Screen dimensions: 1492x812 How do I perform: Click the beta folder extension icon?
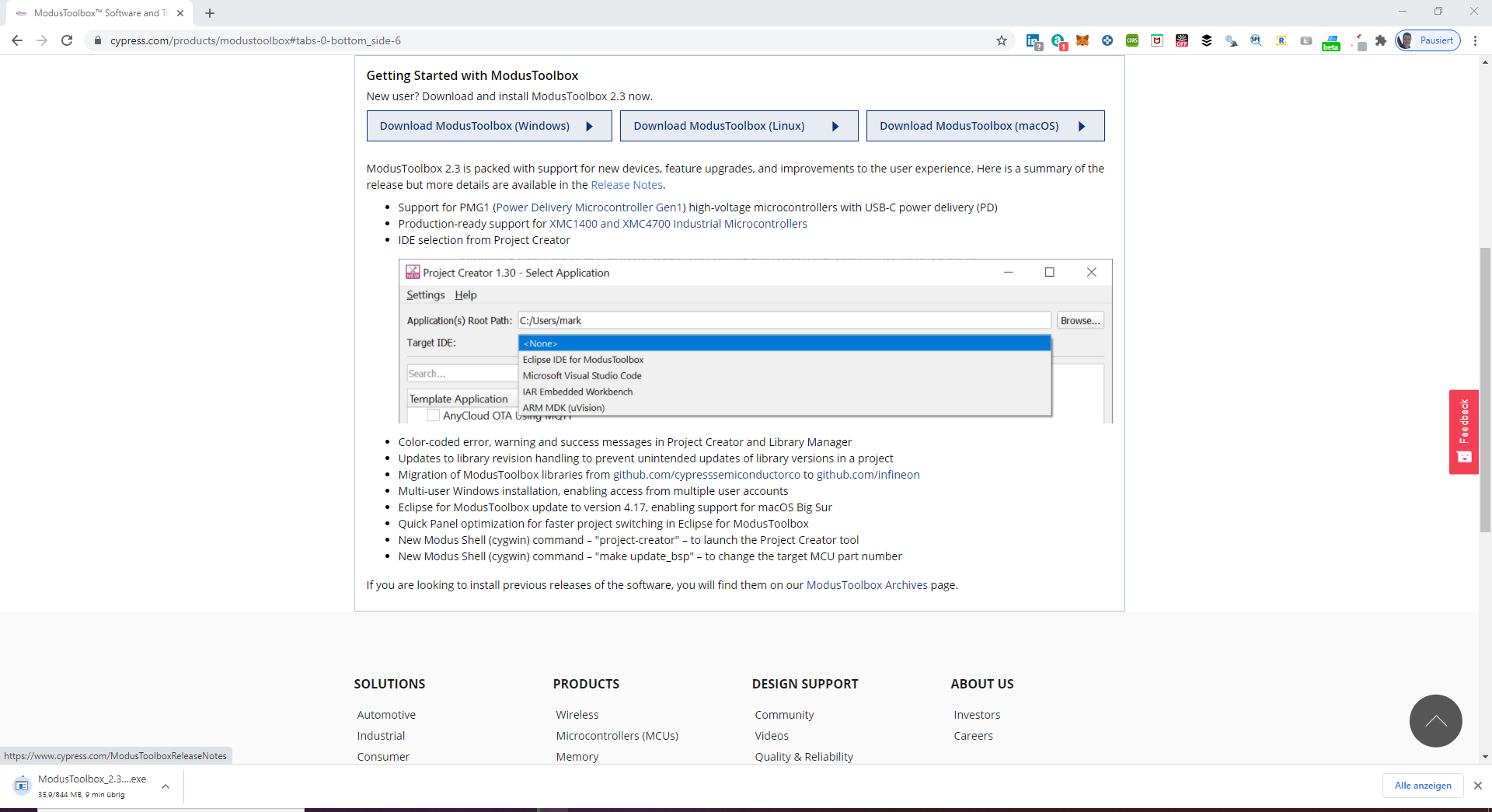tap(1331, 42)
